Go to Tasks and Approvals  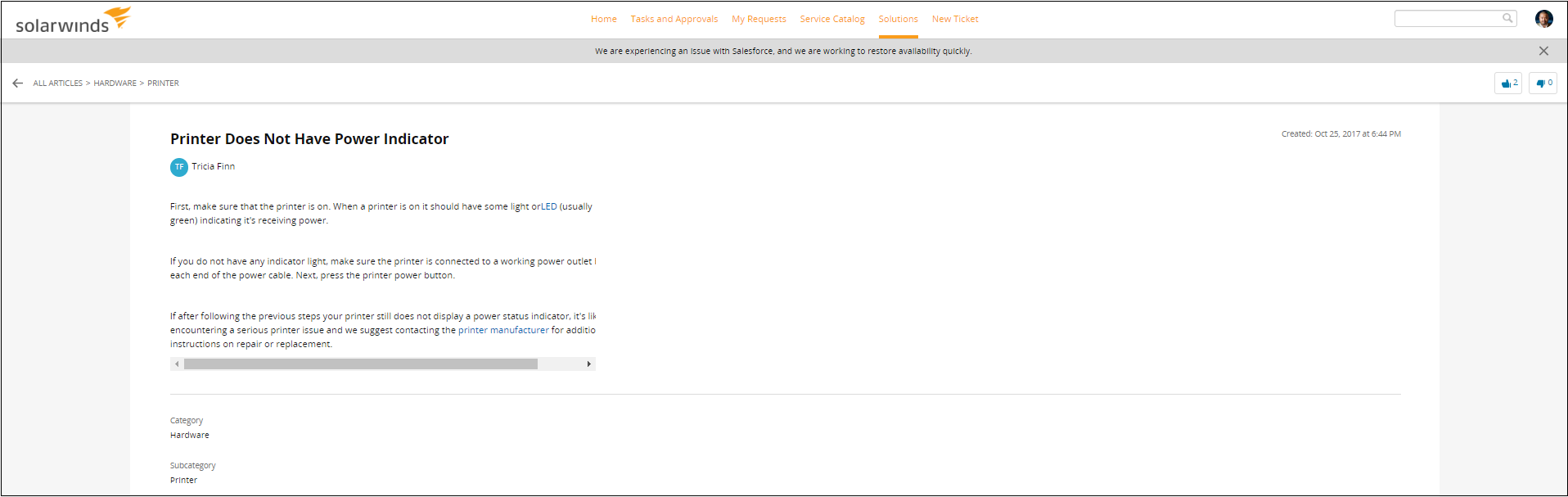[674, 19]
